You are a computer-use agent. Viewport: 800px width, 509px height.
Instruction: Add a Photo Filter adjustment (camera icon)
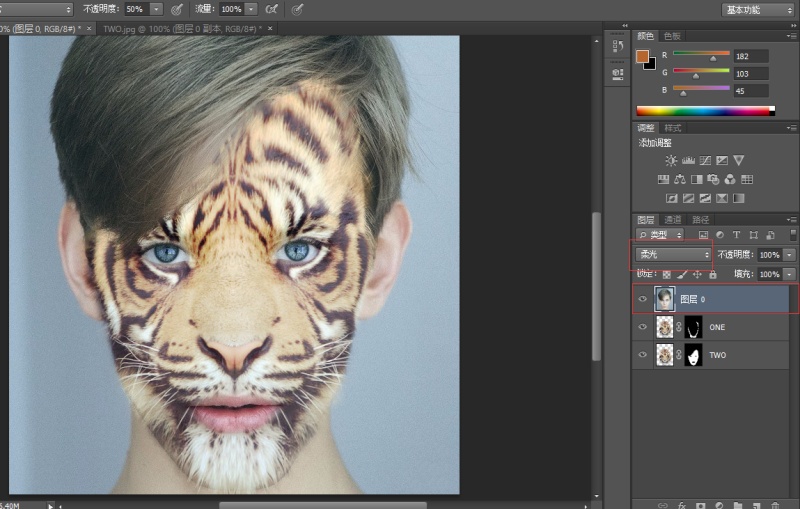coord(713,180)
